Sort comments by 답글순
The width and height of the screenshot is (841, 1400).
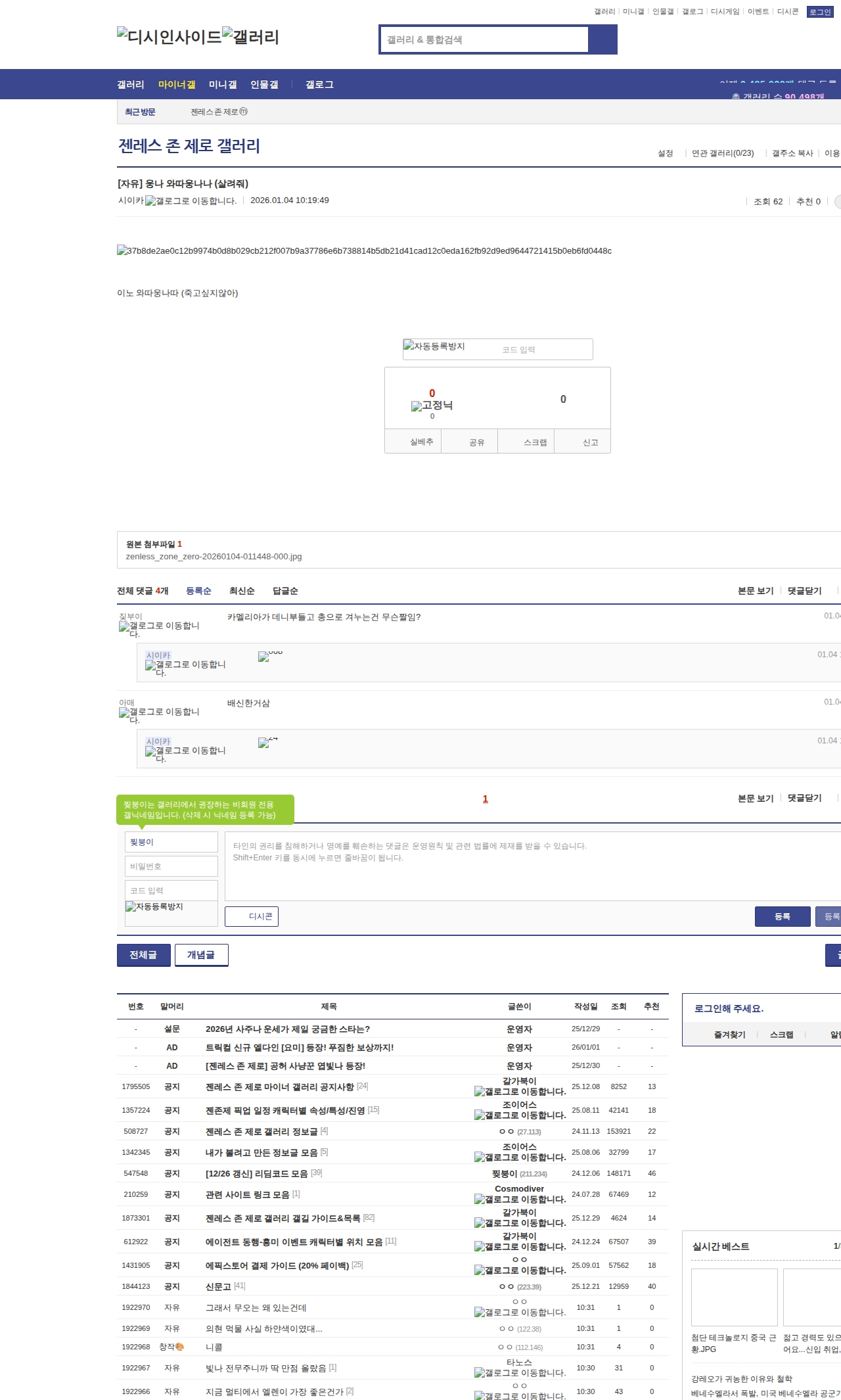285,591
